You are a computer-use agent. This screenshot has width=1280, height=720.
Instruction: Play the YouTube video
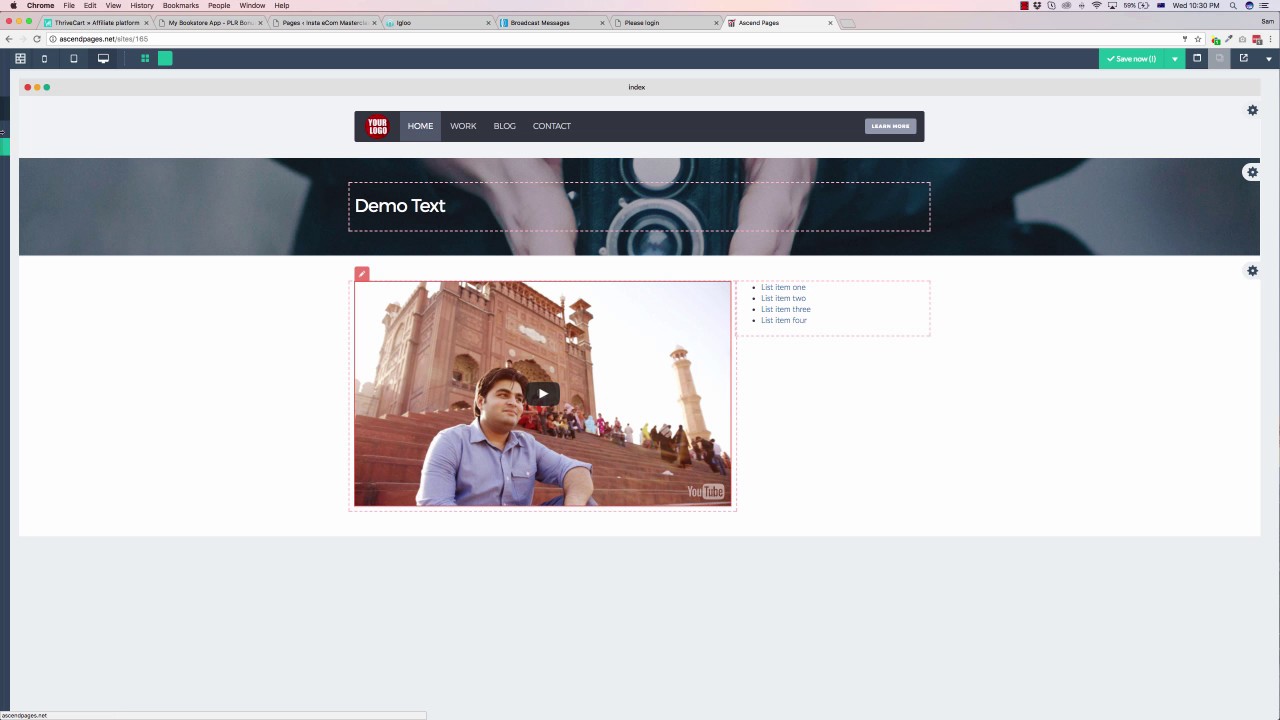(543, 394)
